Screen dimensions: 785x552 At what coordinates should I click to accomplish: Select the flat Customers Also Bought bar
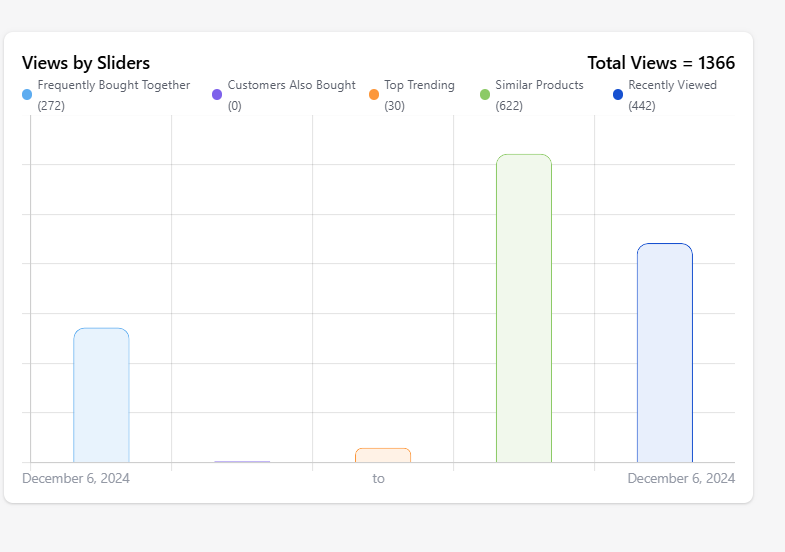(x=242, y=461)
